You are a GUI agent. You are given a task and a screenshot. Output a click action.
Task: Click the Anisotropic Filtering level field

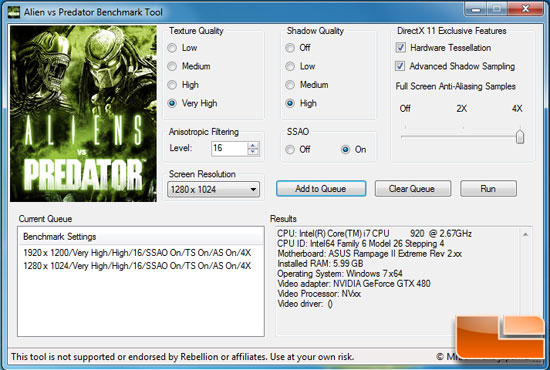pos(229,148)
